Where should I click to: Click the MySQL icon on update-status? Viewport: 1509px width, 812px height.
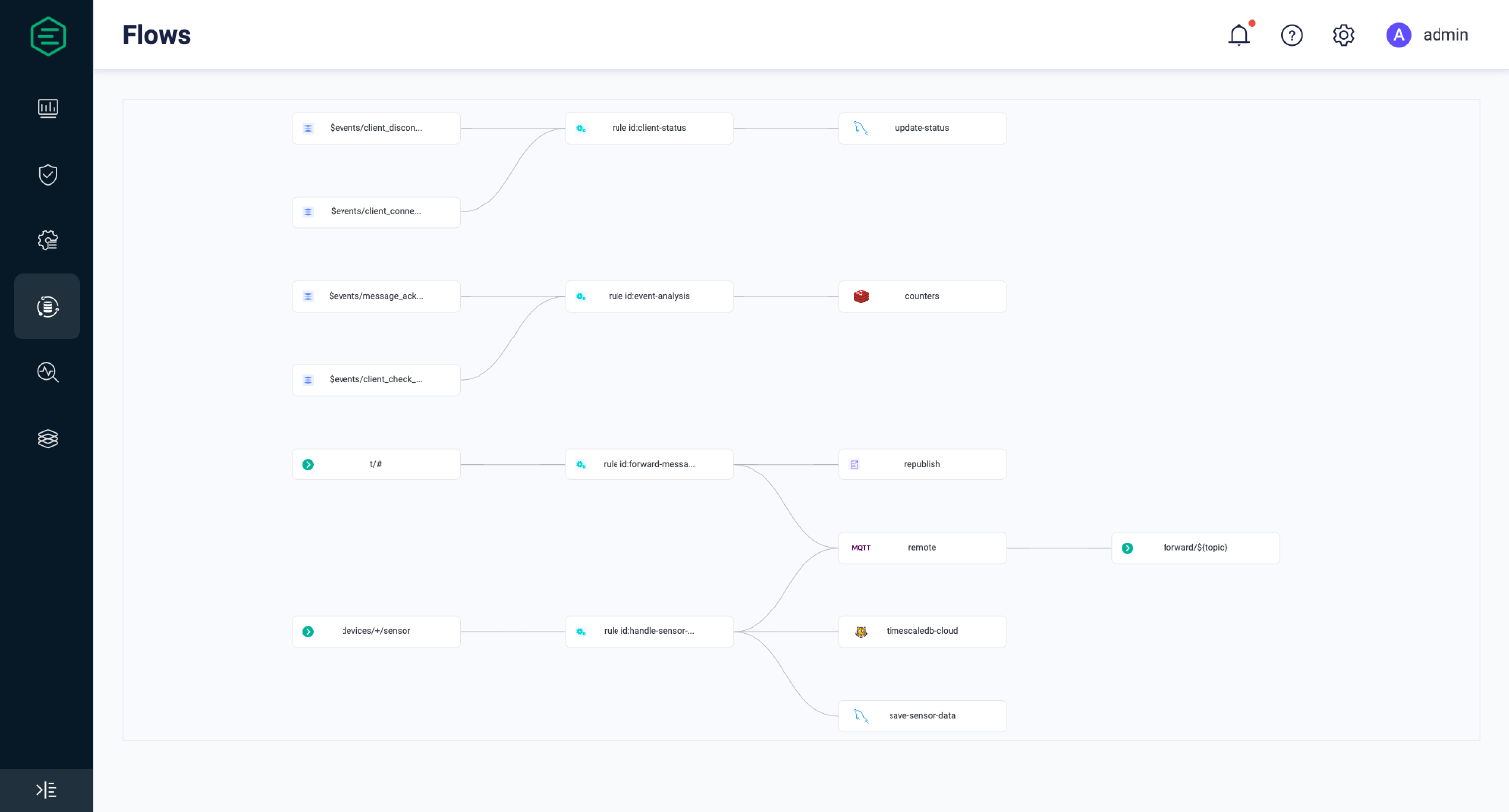[x=861, y=128]
